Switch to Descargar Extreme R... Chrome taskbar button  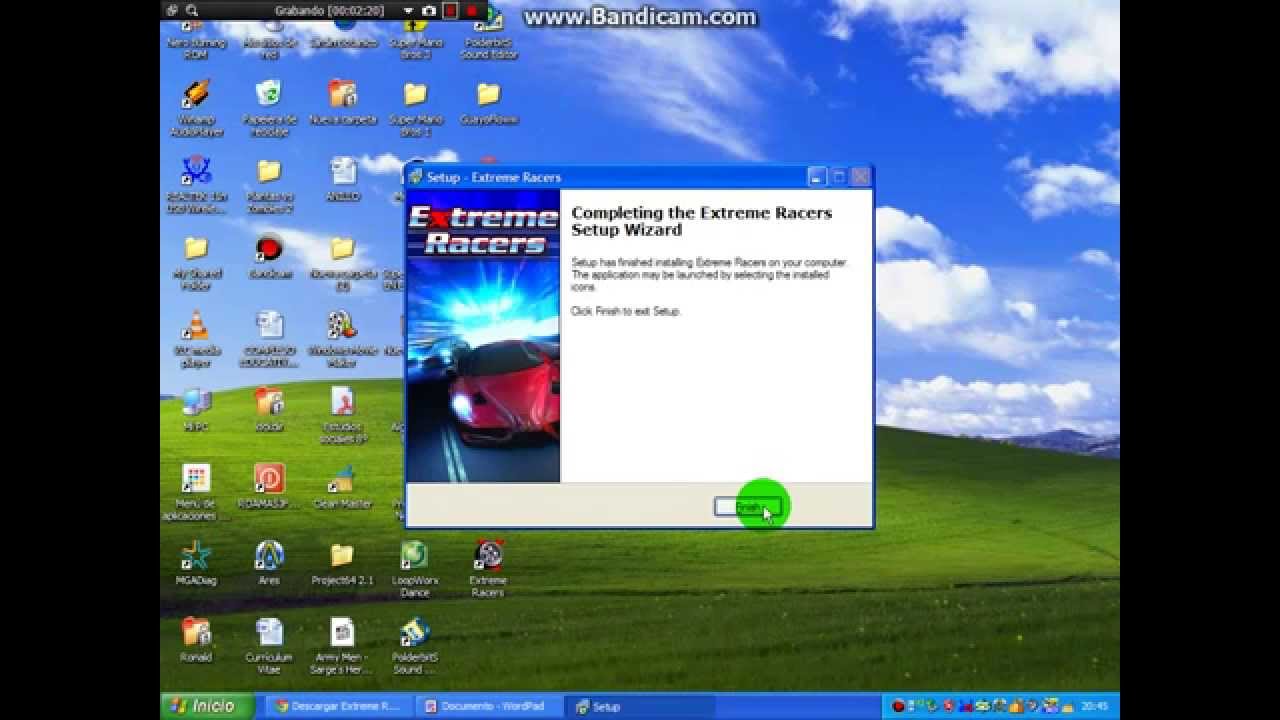(338, 706)
